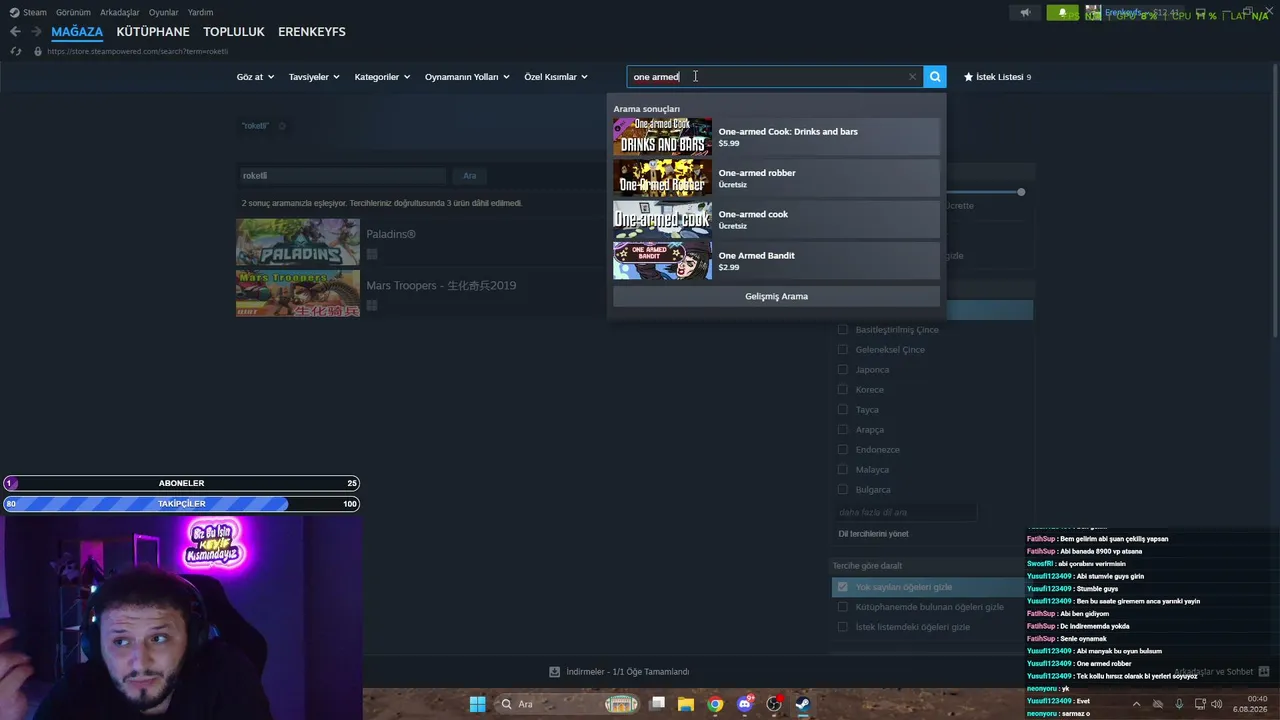Click the star icon of İstek Listesi
Viewport: 1280px width, 720px height.
tap(968, 77)
